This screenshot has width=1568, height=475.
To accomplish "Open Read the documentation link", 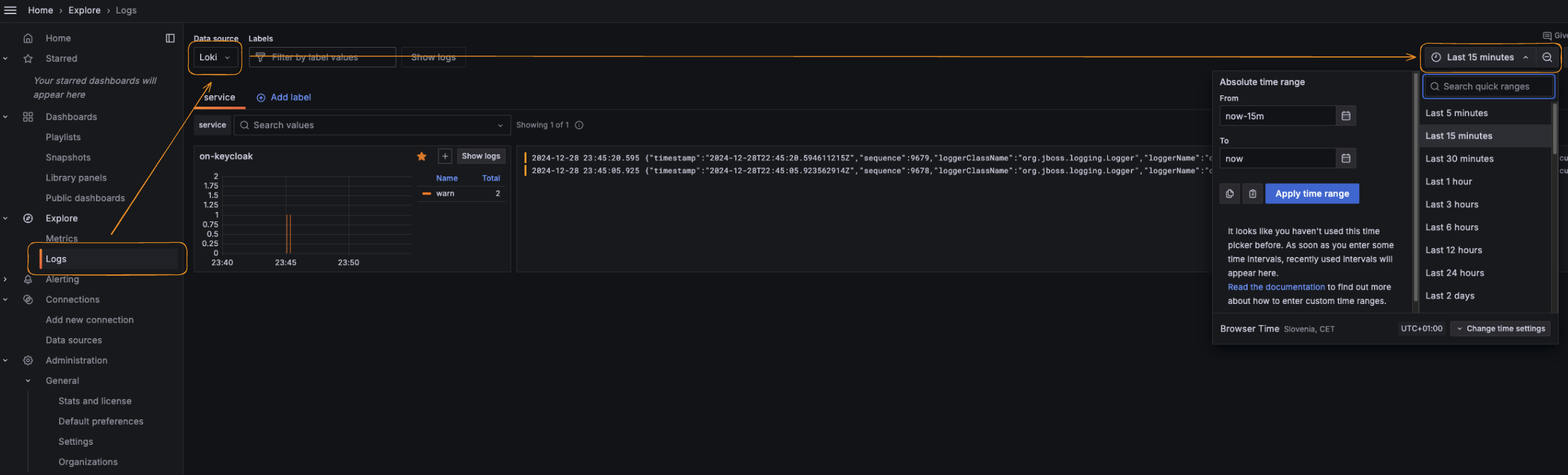I will [1276, 287].
